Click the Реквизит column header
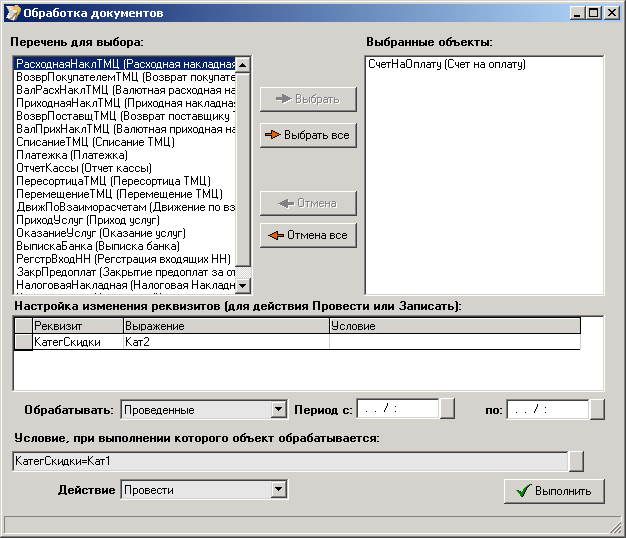626x538 pixels. [78, 326]
